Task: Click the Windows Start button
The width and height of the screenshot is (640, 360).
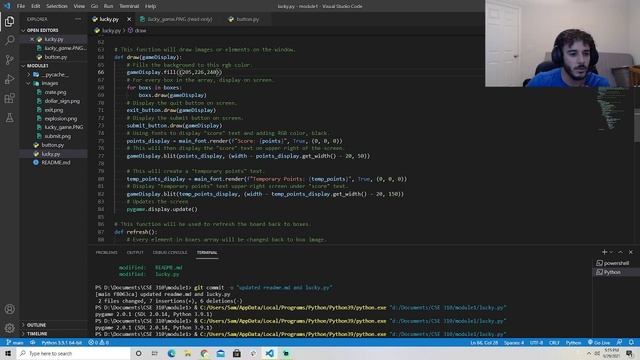Action: coord(8,353)
